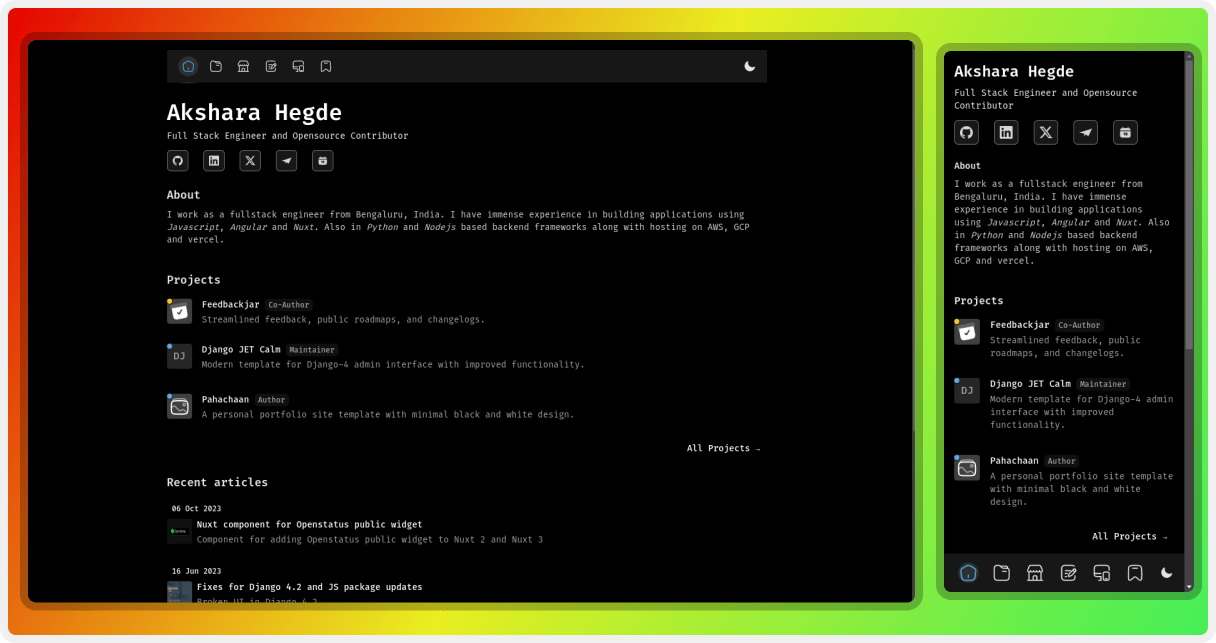
Task: Toggle moon theme icon in mobile bottom bar
Action: [x=1167, y=573]
